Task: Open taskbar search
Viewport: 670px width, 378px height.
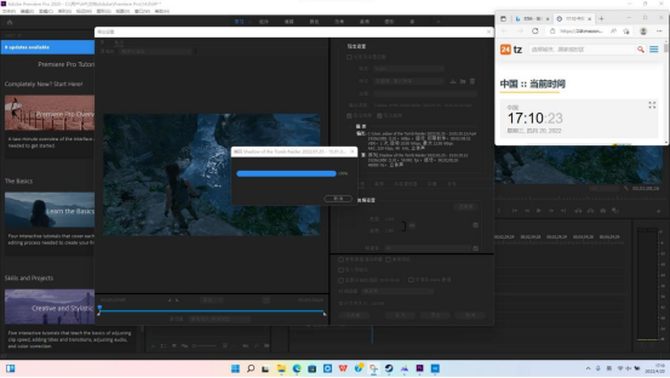Action: point(251,369)
